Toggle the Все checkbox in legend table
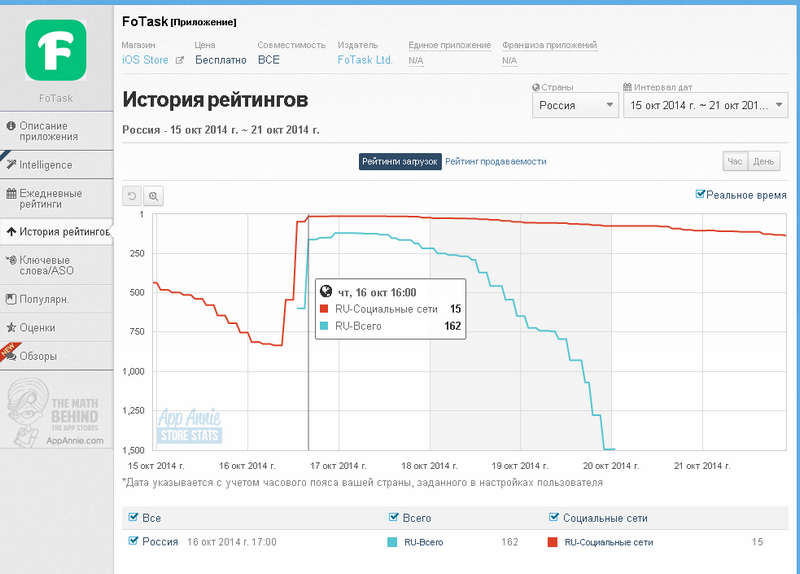 (x=133, y=517)
